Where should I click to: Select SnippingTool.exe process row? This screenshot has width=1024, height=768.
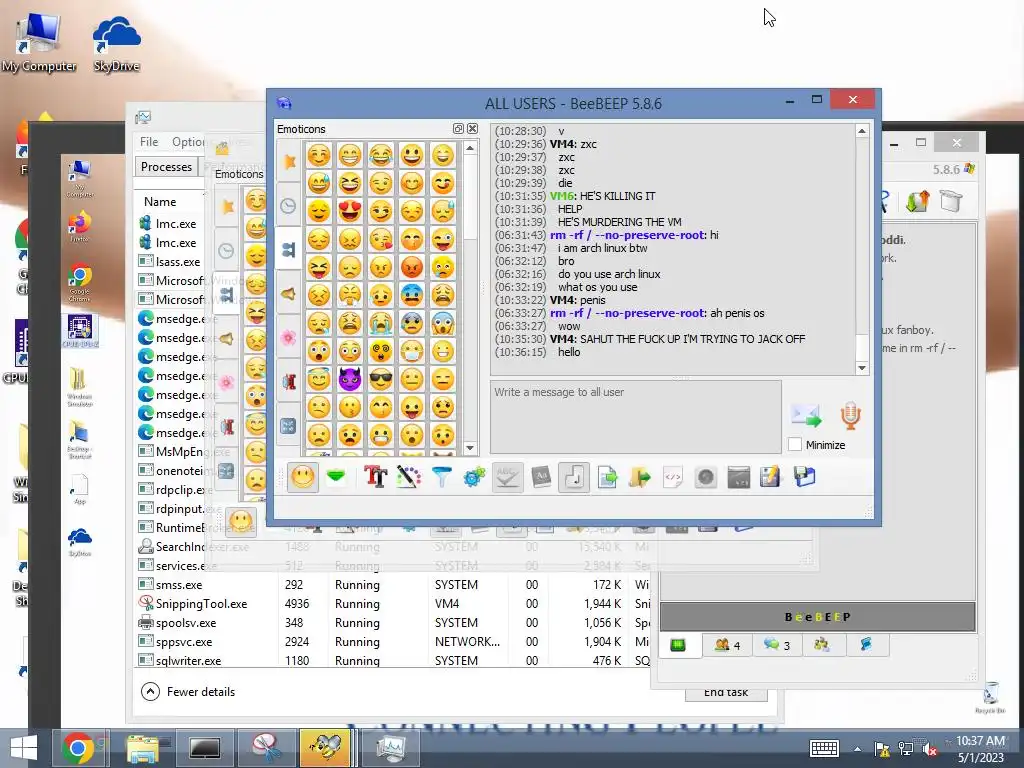tap(394, 604)
